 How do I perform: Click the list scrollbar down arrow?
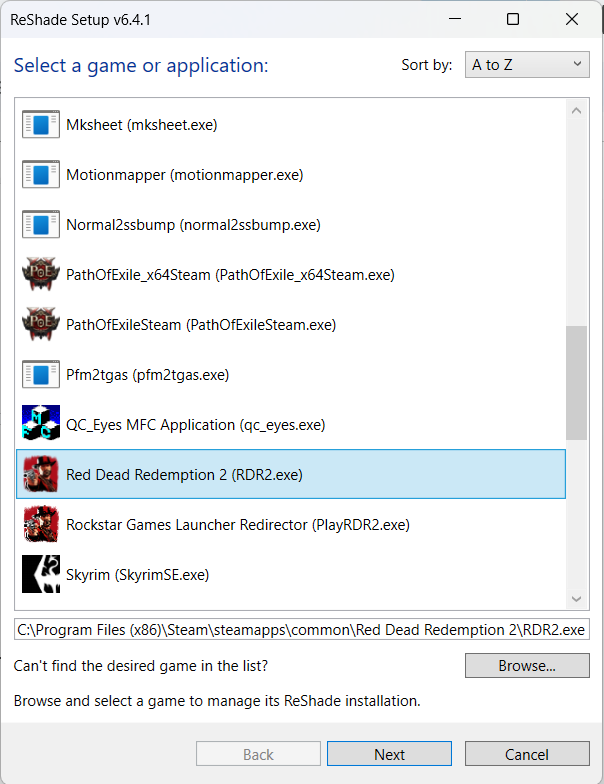point(576,598)
